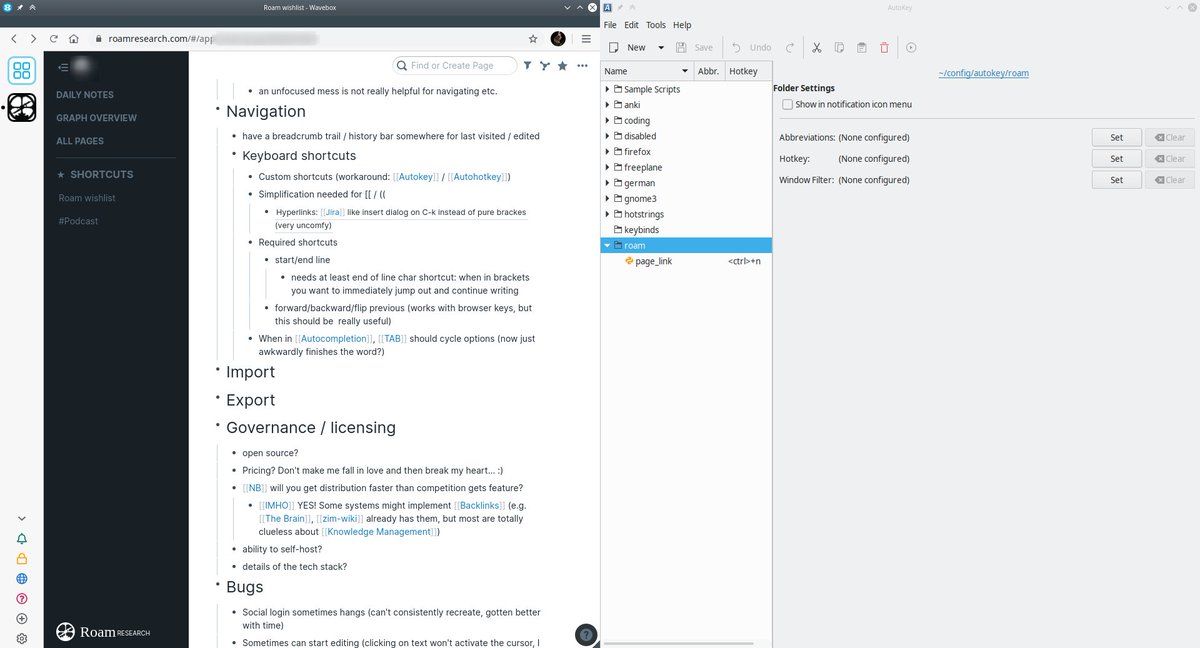Open the AutoKey File menu

coord(610,25)
